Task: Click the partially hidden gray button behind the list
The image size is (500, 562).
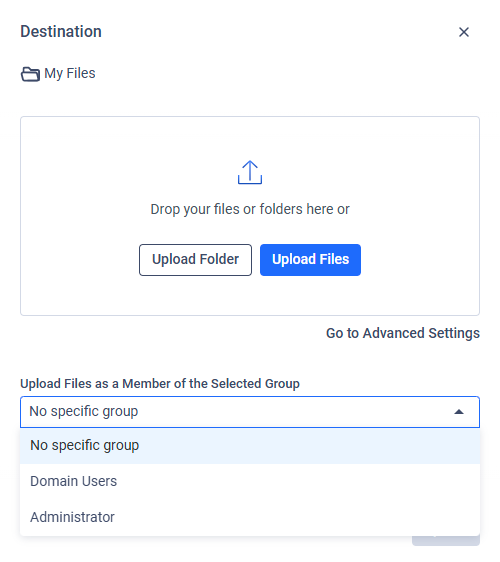Action: 446,541
